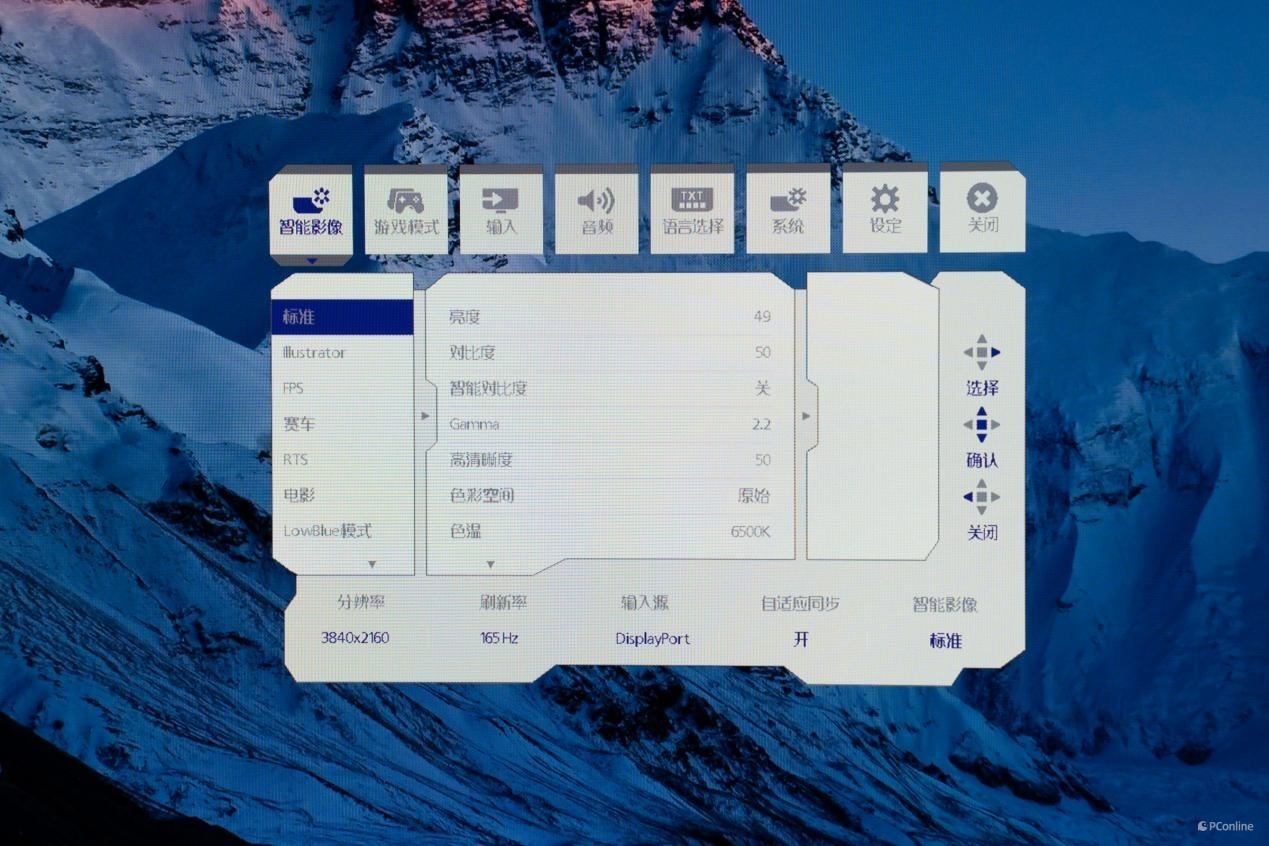1269x846 pixels.
Task: Click the 智能影像 status value 标准
Action: coord(945,640)
